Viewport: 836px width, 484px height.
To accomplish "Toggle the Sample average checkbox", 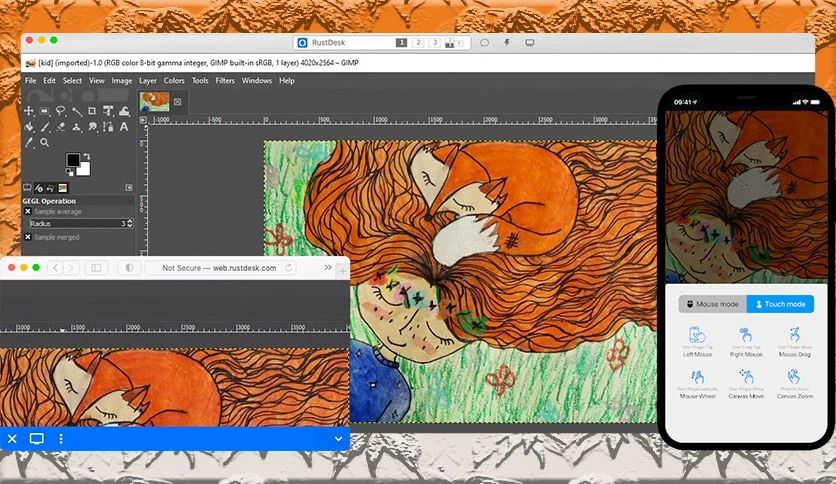I will [x=28, y=212].
